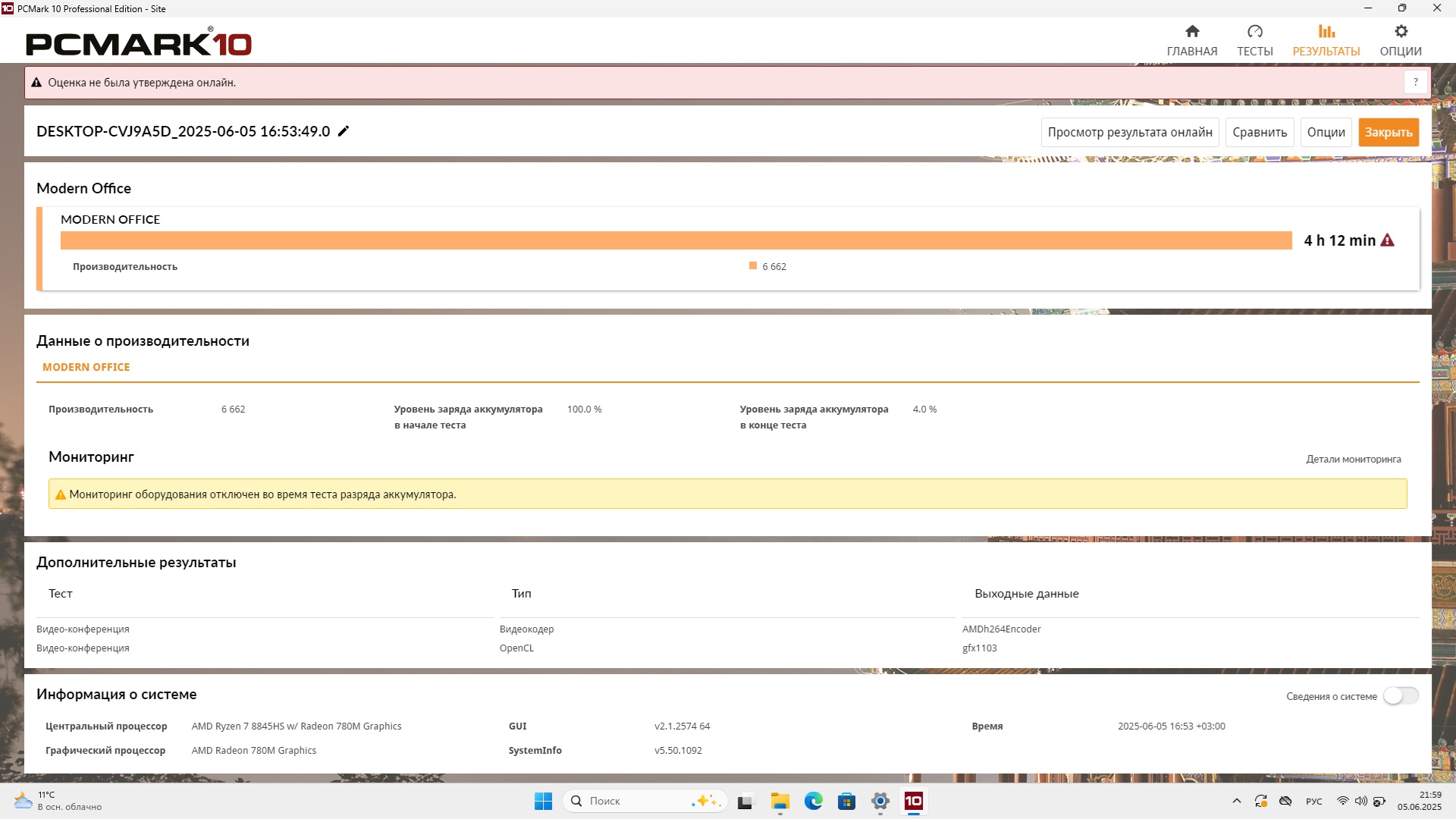Click the pencil icon to rename result
This screenshot has width=1456, height=819.
pyautogui.click(x=344, y=131)
